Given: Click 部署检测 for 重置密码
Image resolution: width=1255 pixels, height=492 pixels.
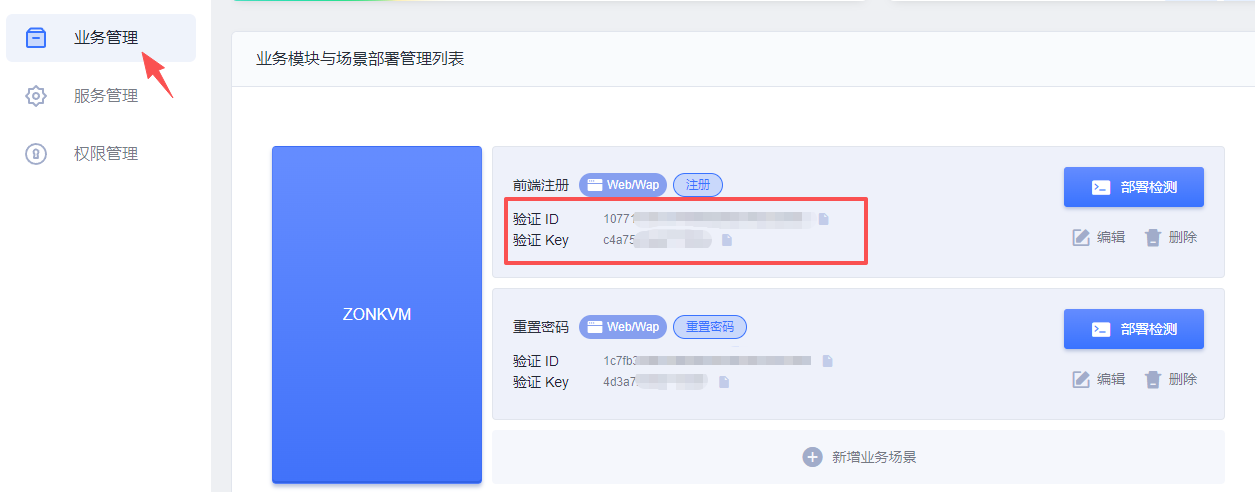Looking at the screenshot, I should coord(1134,329).
